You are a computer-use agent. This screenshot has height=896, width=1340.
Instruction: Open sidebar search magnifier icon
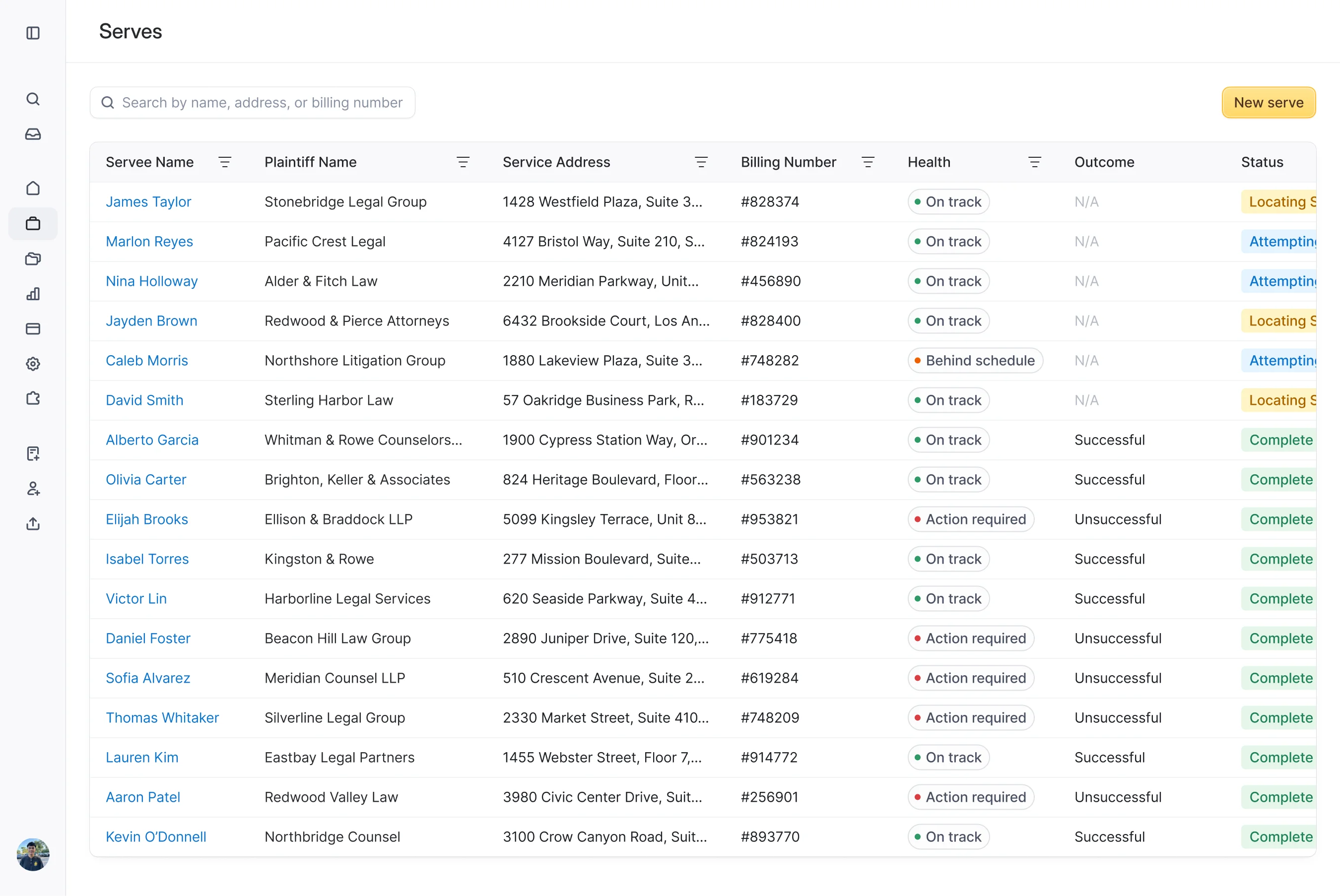33,99
